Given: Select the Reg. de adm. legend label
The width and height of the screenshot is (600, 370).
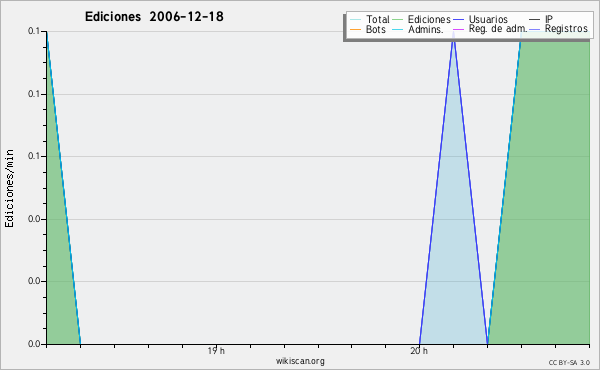Looking at the screenshot, I should click(498, 29).
